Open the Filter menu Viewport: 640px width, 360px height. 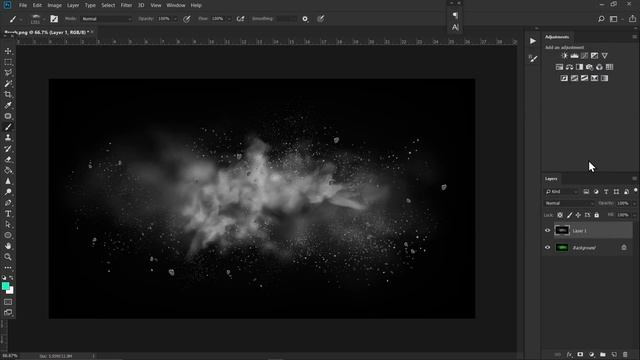126,5
